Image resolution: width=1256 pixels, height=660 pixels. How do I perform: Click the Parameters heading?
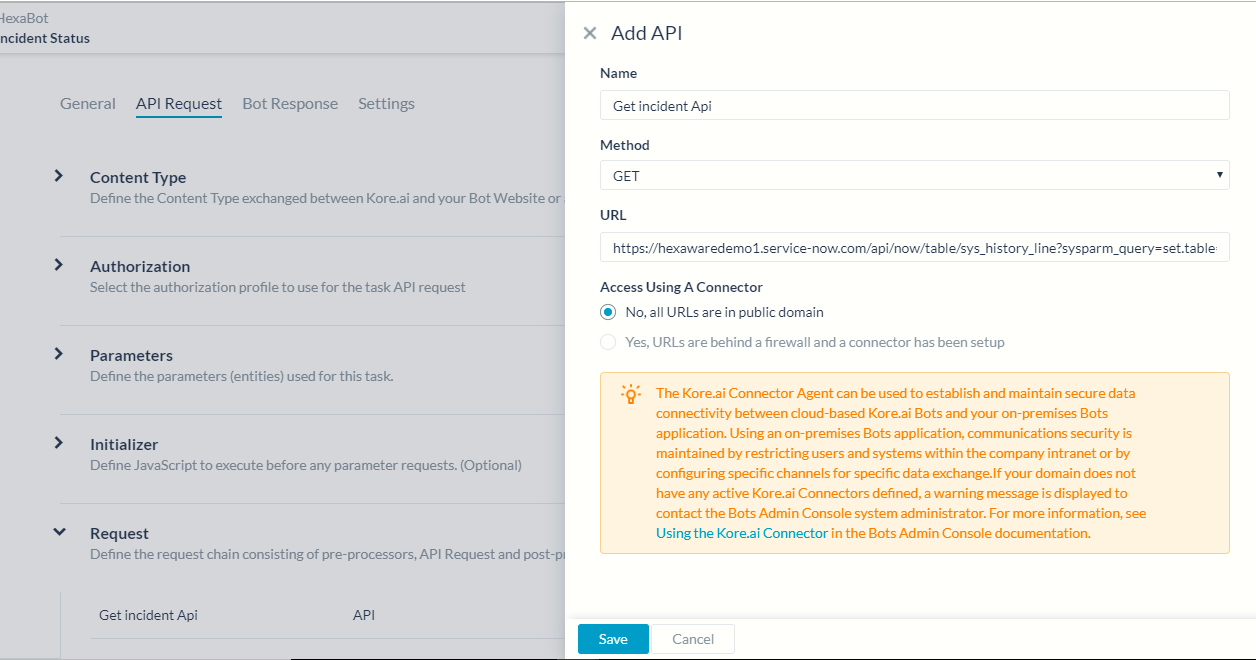pyautogui.click(x=131, y=355)
